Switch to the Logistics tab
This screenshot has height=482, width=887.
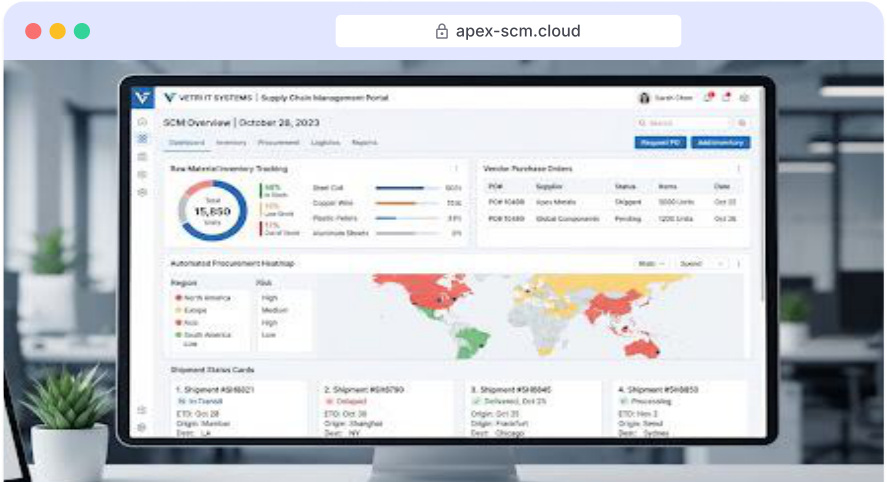pyautogui.click(x=325, y=143)
